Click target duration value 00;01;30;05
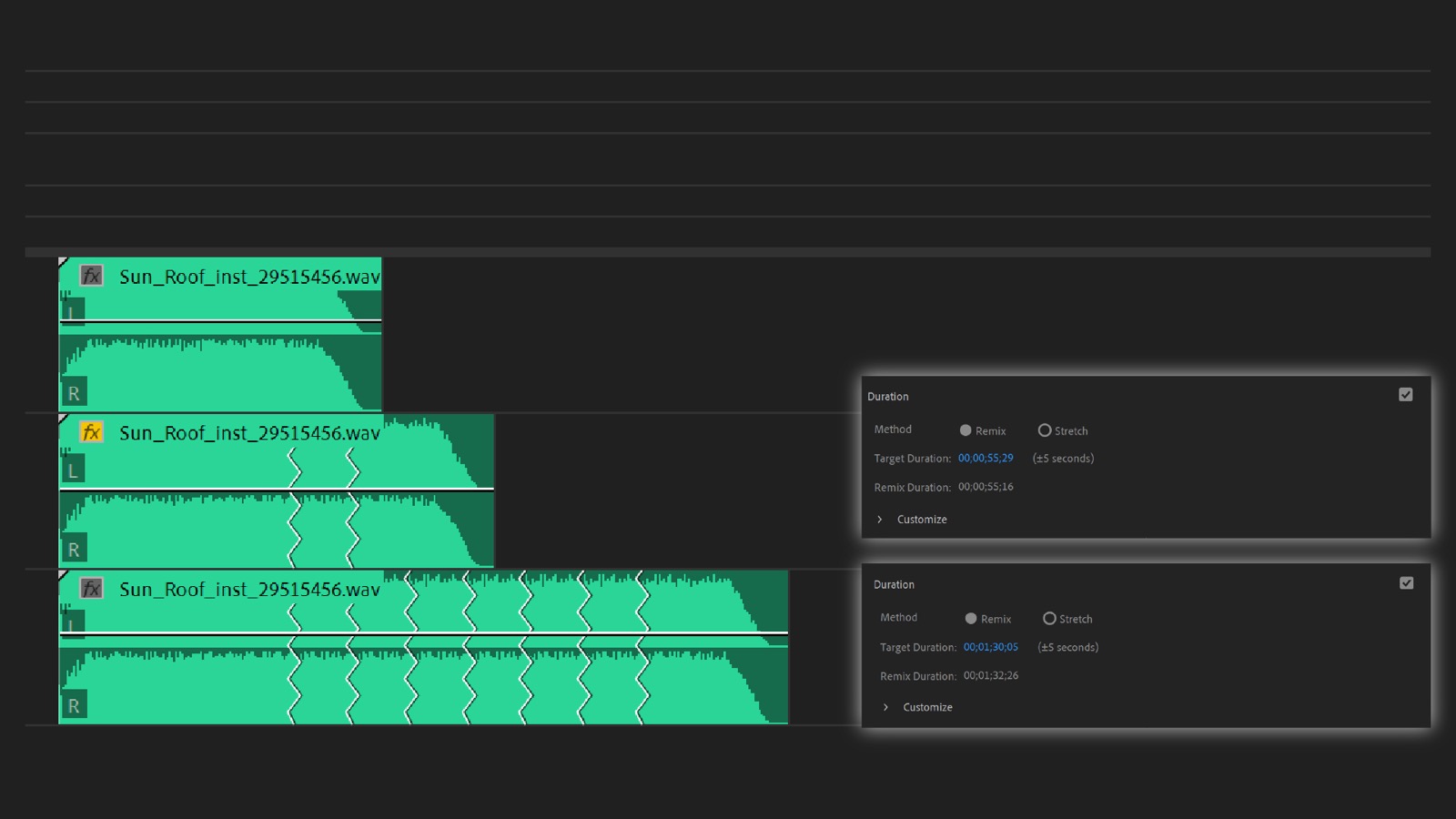 (x=991, y=647)
